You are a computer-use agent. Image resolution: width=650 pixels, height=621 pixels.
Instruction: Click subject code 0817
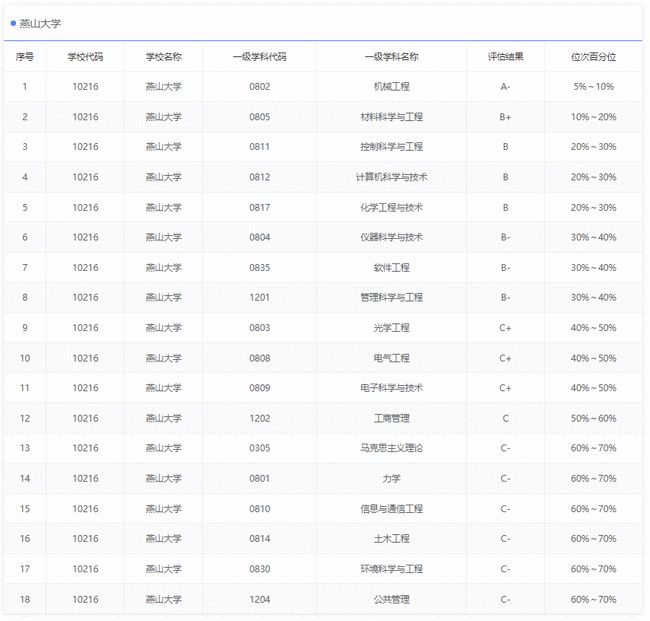point(260,207)
